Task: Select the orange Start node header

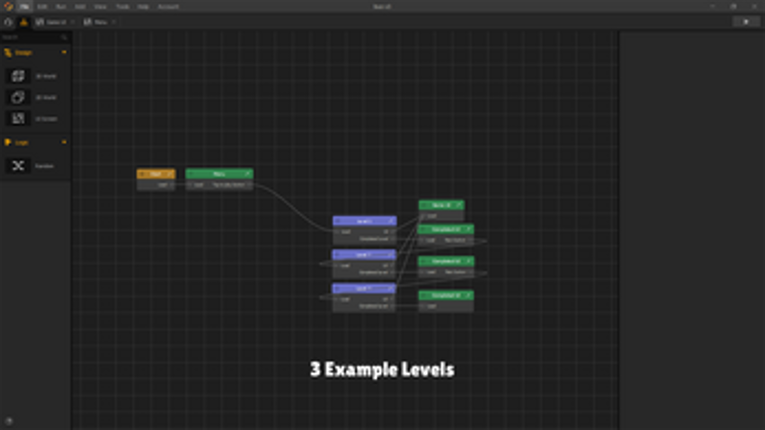Action: click(x=153, y=174)
